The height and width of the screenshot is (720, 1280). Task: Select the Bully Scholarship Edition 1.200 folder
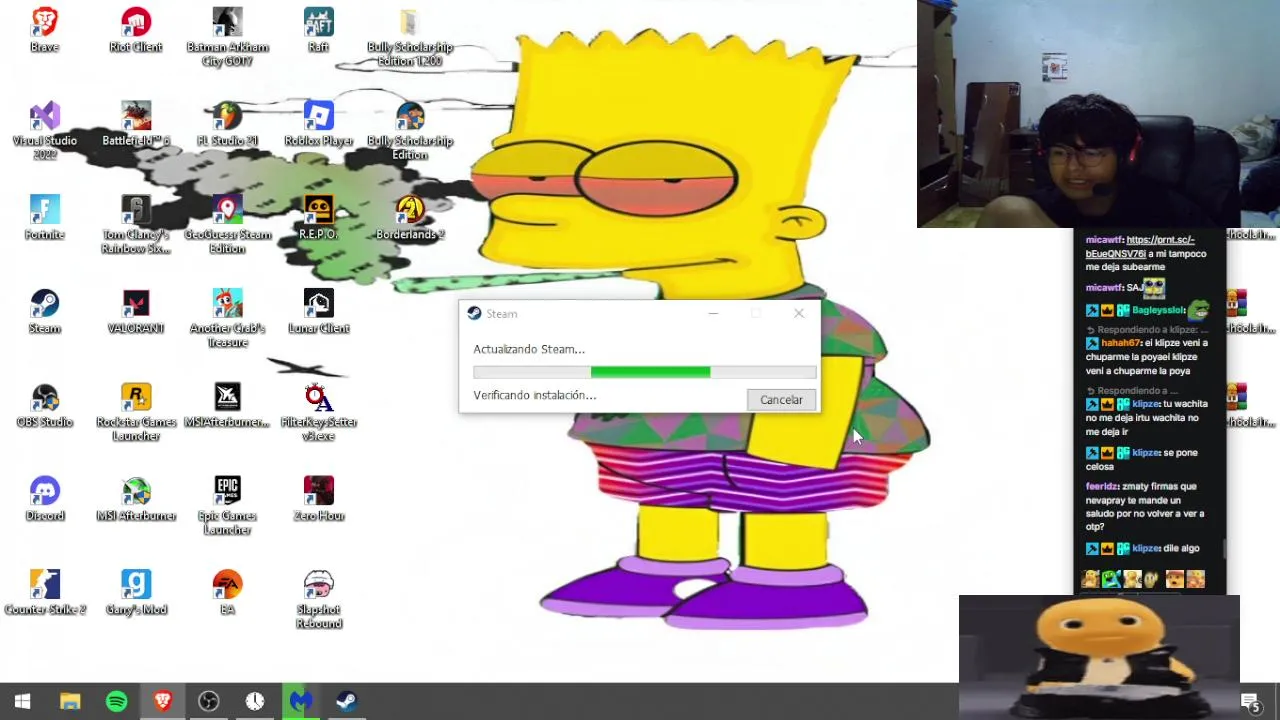pos(410,37)
